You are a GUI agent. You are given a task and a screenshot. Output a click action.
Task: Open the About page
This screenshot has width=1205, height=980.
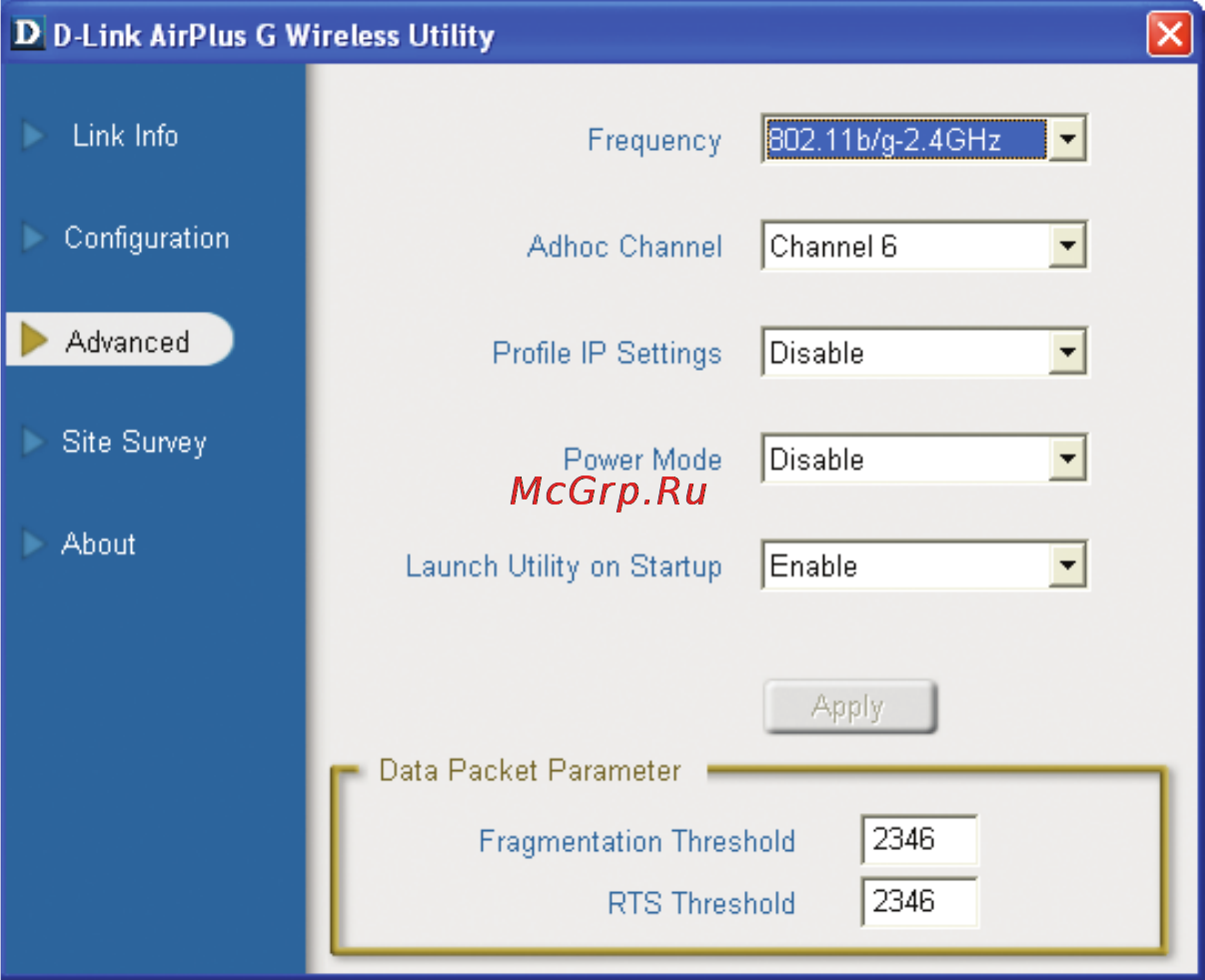coord(98,544)
